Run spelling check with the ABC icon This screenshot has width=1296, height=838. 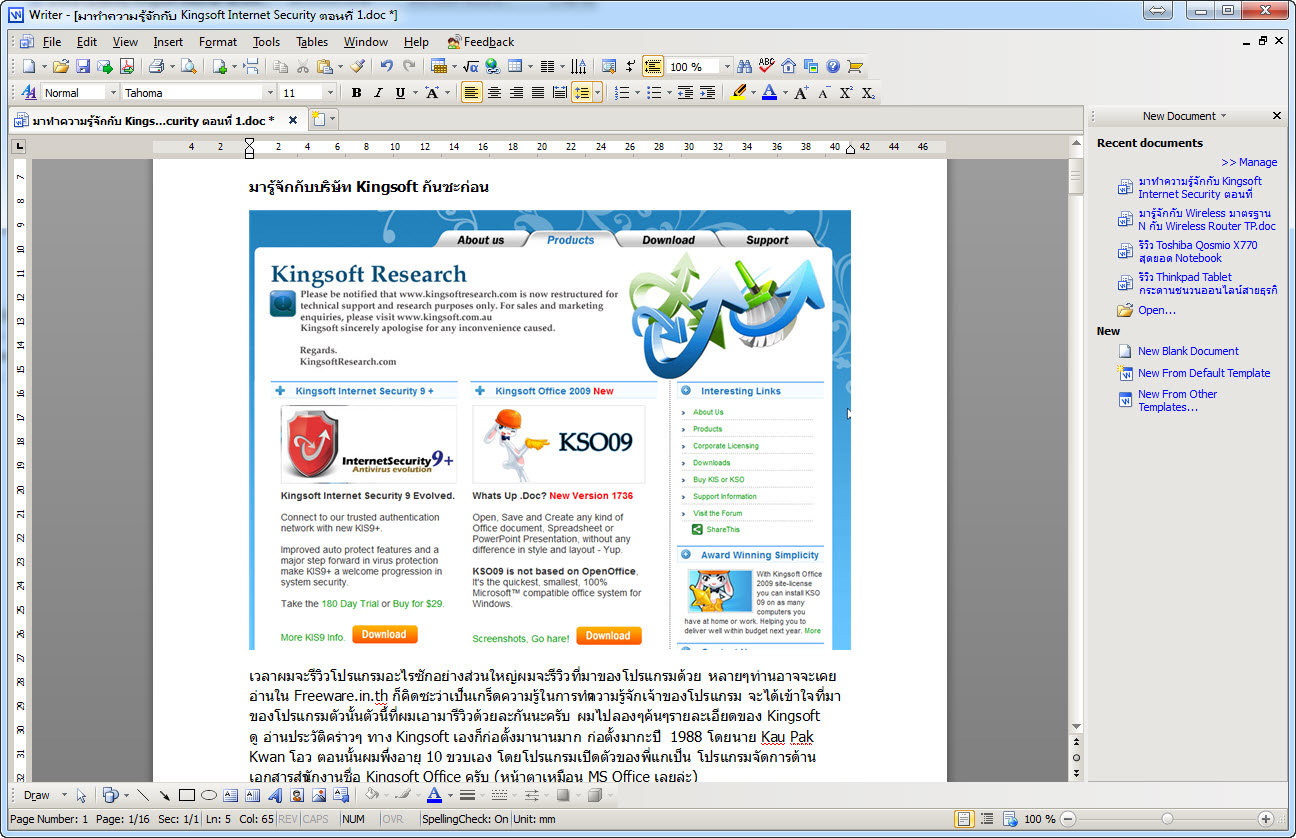(766, 67)
